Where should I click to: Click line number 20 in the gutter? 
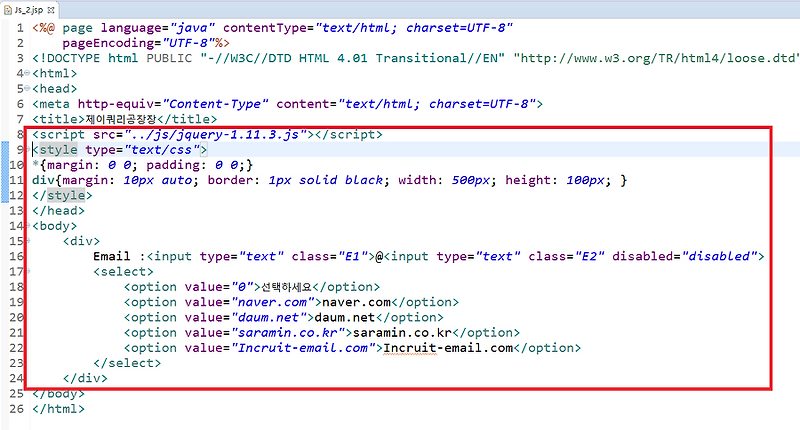pyautogui.click(x=16, y=317)
